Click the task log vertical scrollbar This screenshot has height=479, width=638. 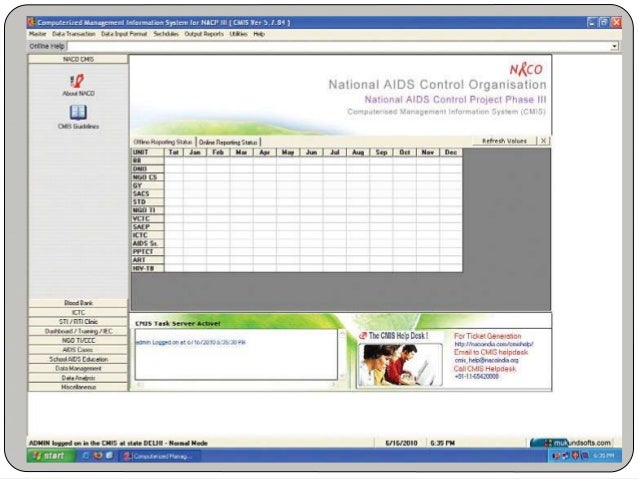[x=342, y=354]
